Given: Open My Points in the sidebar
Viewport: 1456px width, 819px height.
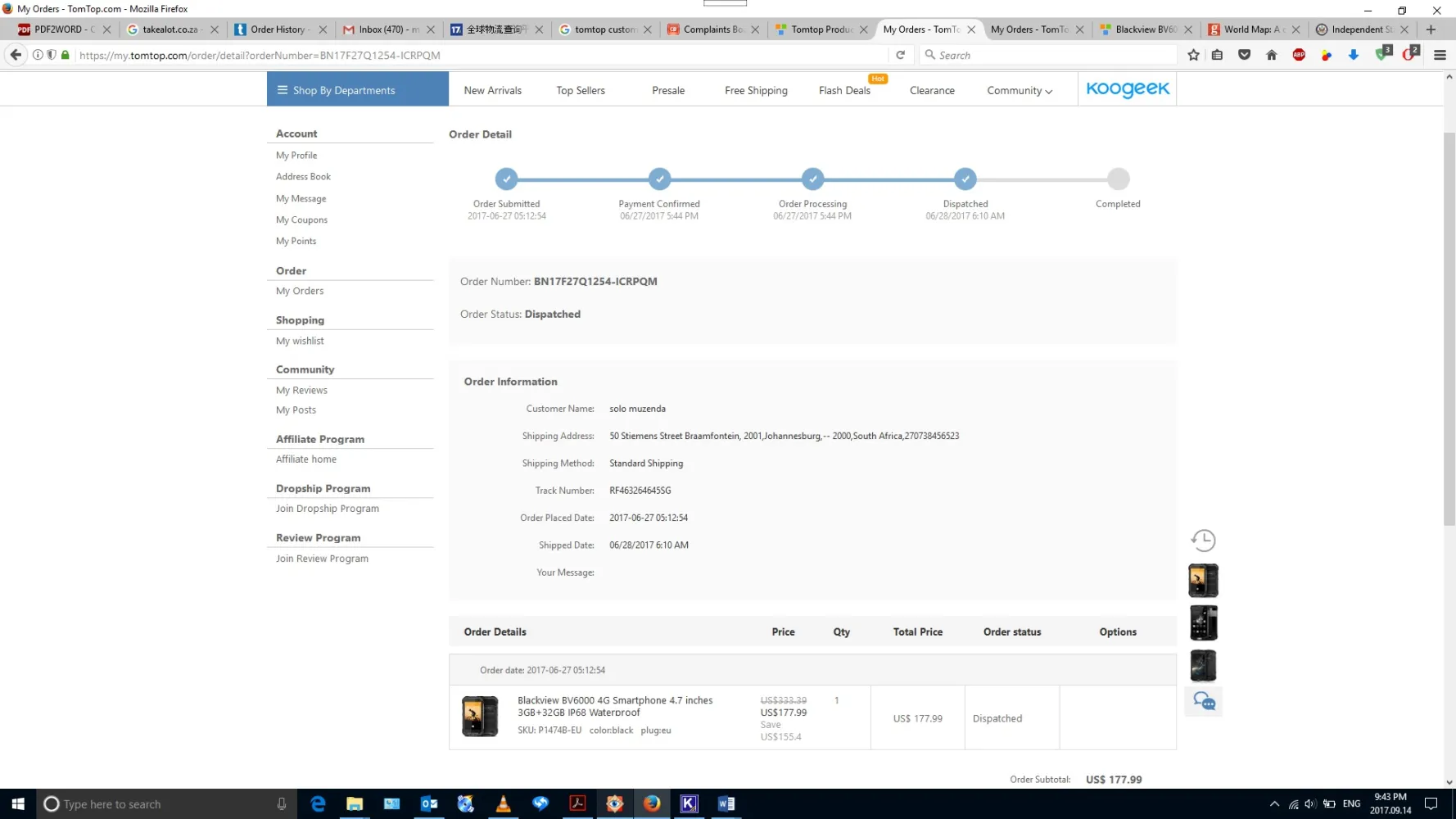Looking at the screenshot, I should point(296,242).
